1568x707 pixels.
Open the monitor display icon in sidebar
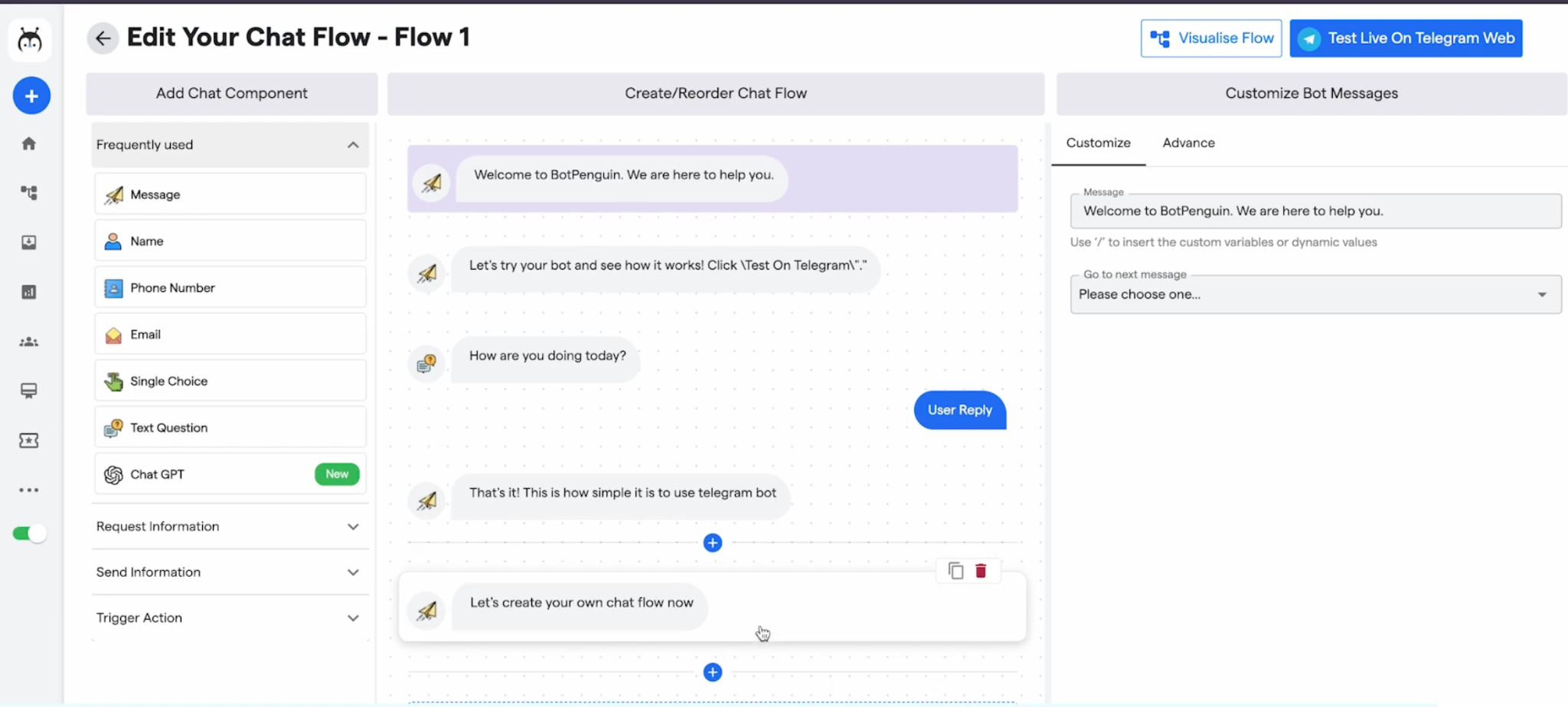29,391
